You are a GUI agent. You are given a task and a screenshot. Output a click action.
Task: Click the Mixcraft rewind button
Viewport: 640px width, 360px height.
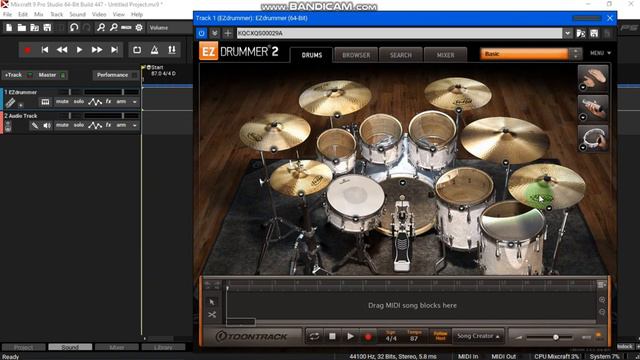click(62, 50)
